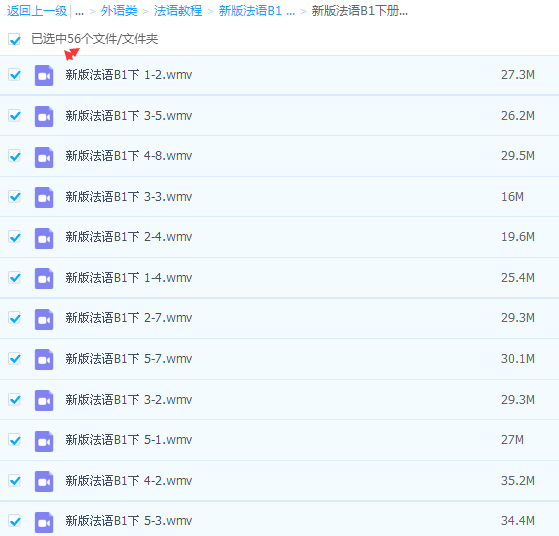Click video icon for 新版法语B1下 4-2.wmv

[44, 481]
